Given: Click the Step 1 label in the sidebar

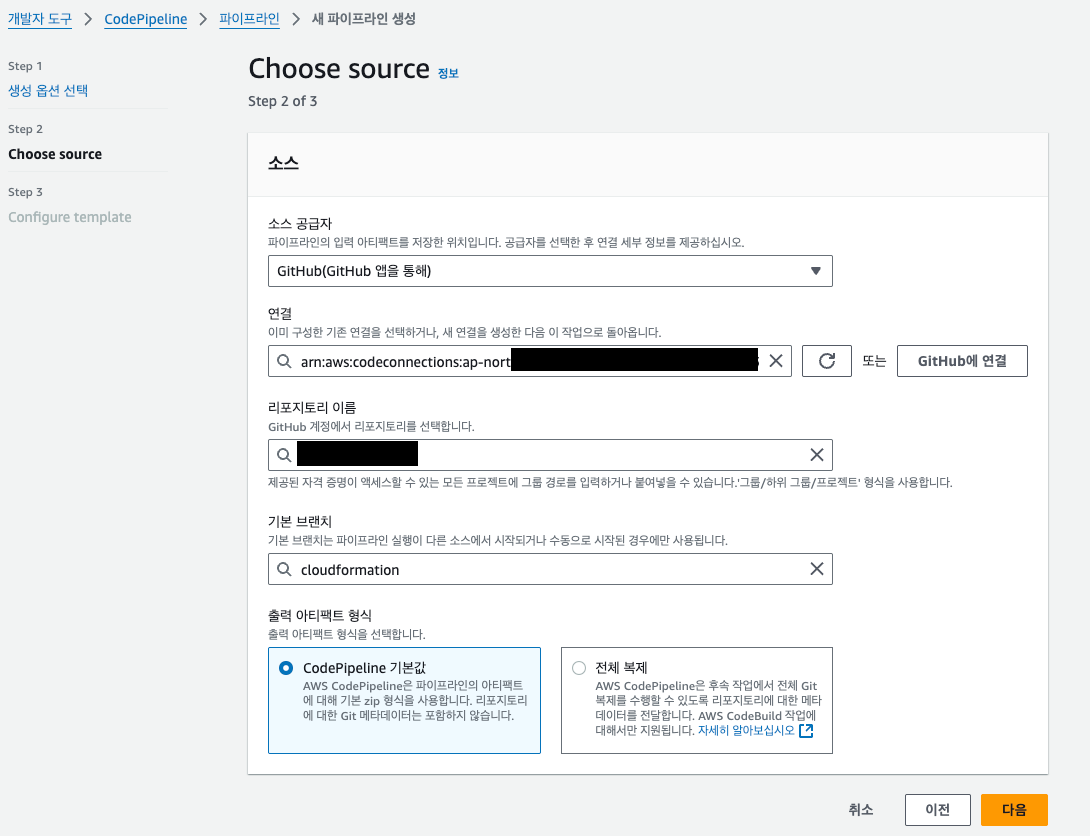Looking at the screenshot, I should pos(25,66).
